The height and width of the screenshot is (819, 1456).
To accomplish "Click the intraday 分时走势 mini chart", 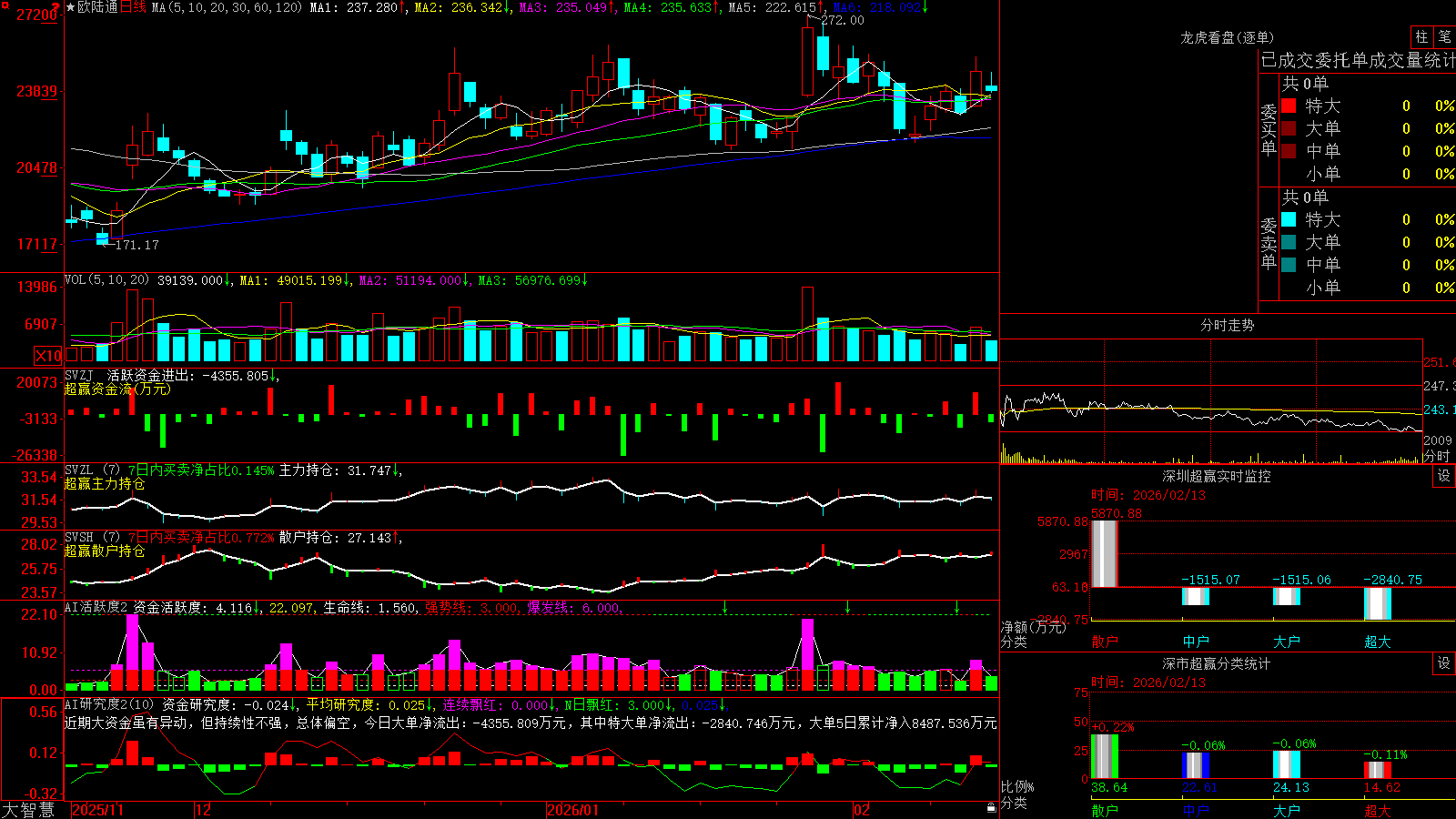I will coord(1211,401).
